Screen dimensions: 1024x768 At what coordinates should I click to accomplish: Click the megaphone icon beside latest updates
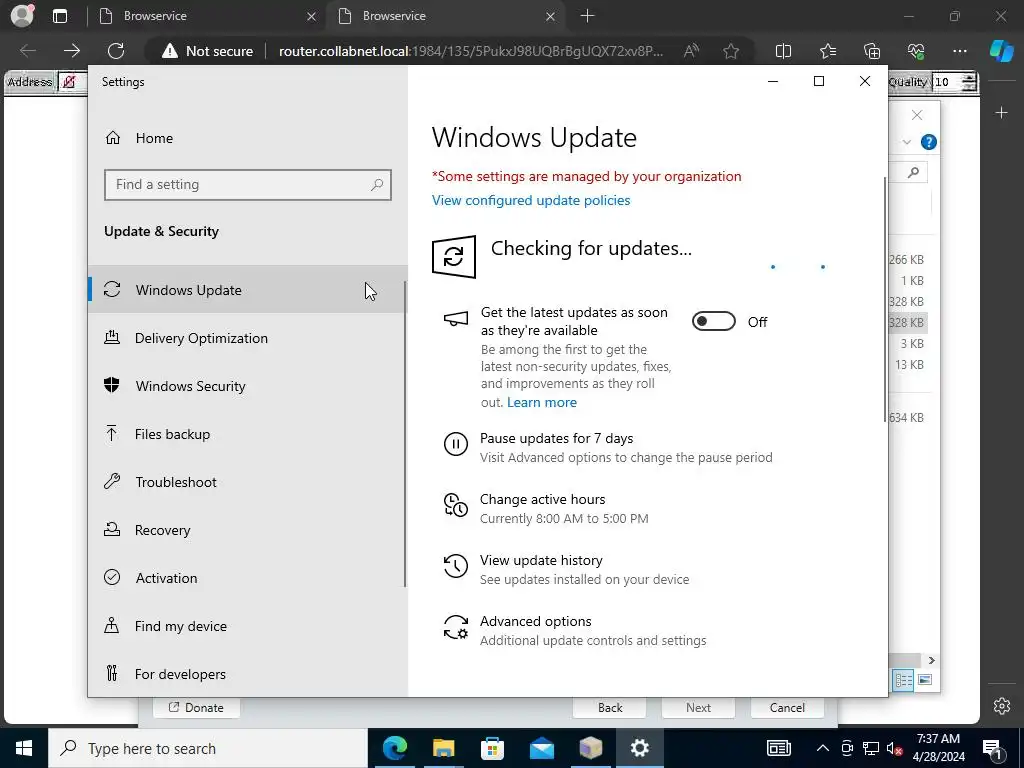click(456, 319)
